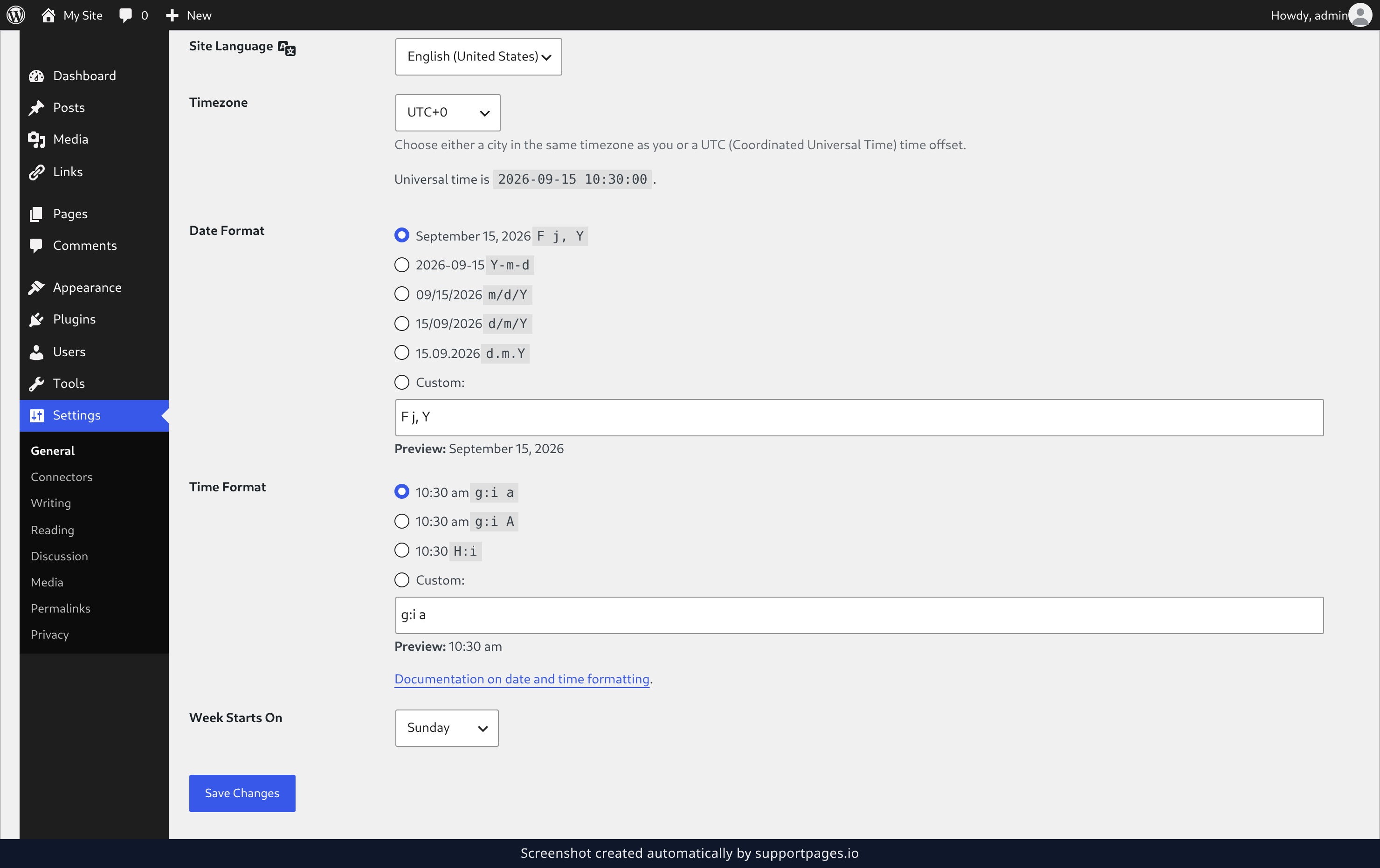
Task: Open the Dashboard gauge icon
Action: pyautogui.click(x=37, y=76)
